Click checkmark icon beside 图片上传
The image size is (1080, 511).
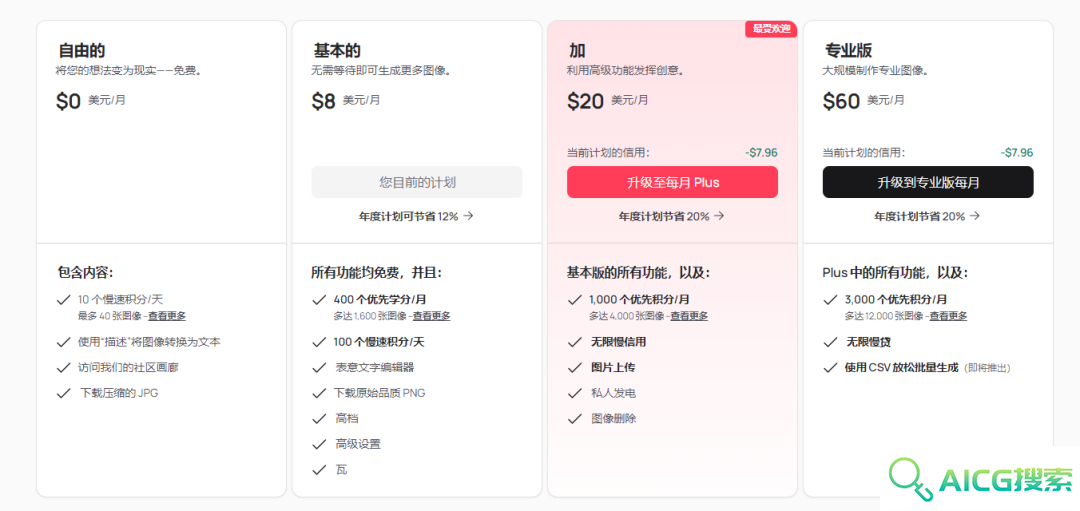[574, 368]
